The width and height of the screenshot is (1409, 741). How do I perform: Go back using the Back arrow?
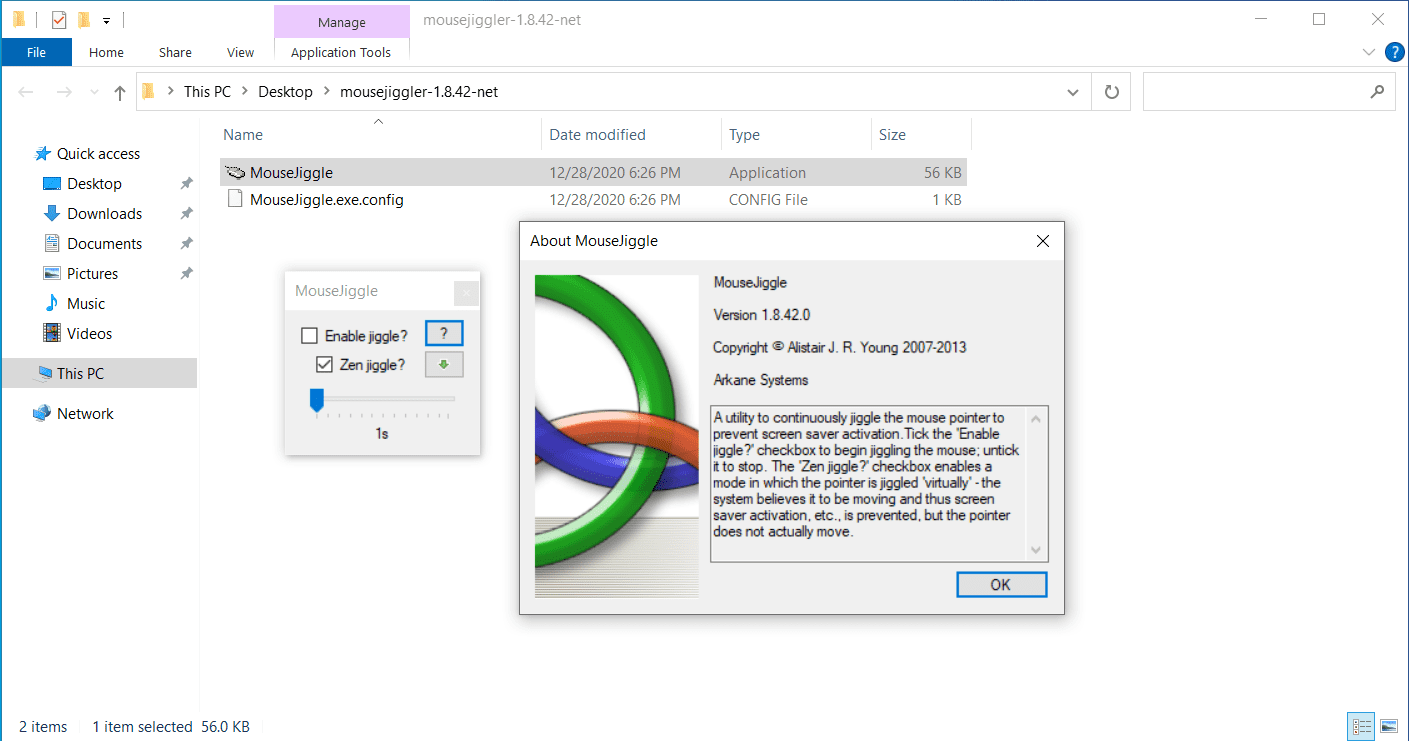pos(27,92)
